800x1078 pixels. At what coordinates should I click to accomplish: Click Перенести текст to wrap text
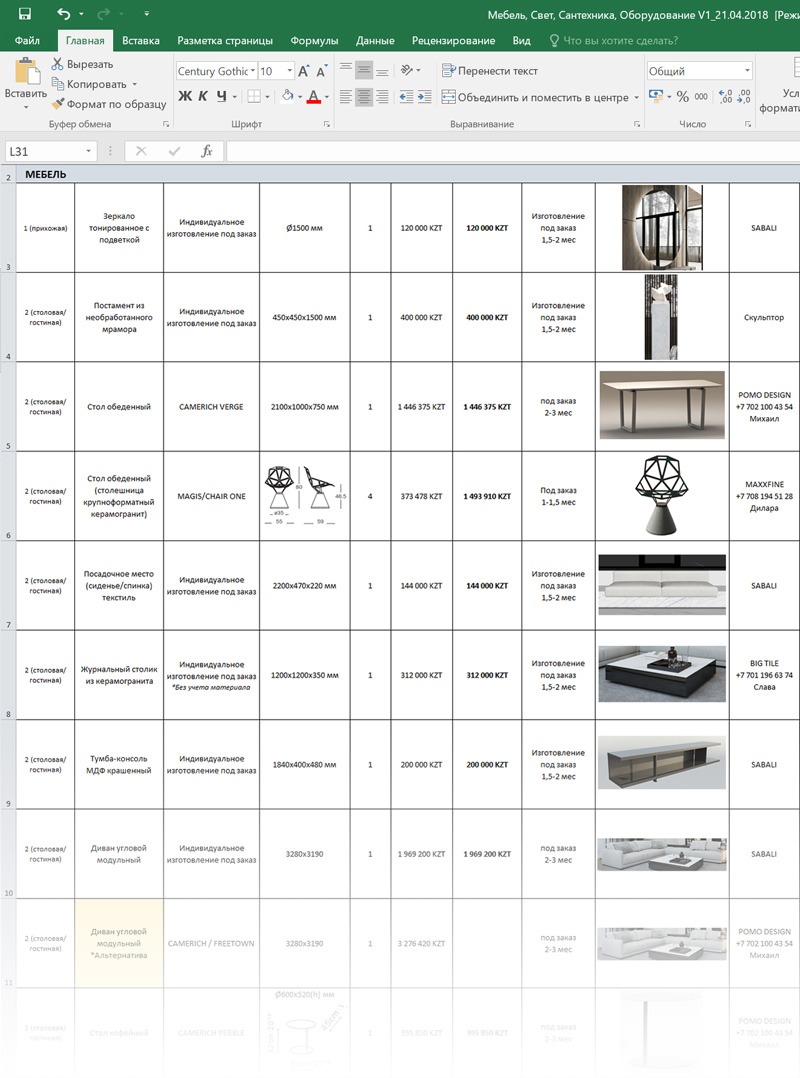tap(489, 71)
